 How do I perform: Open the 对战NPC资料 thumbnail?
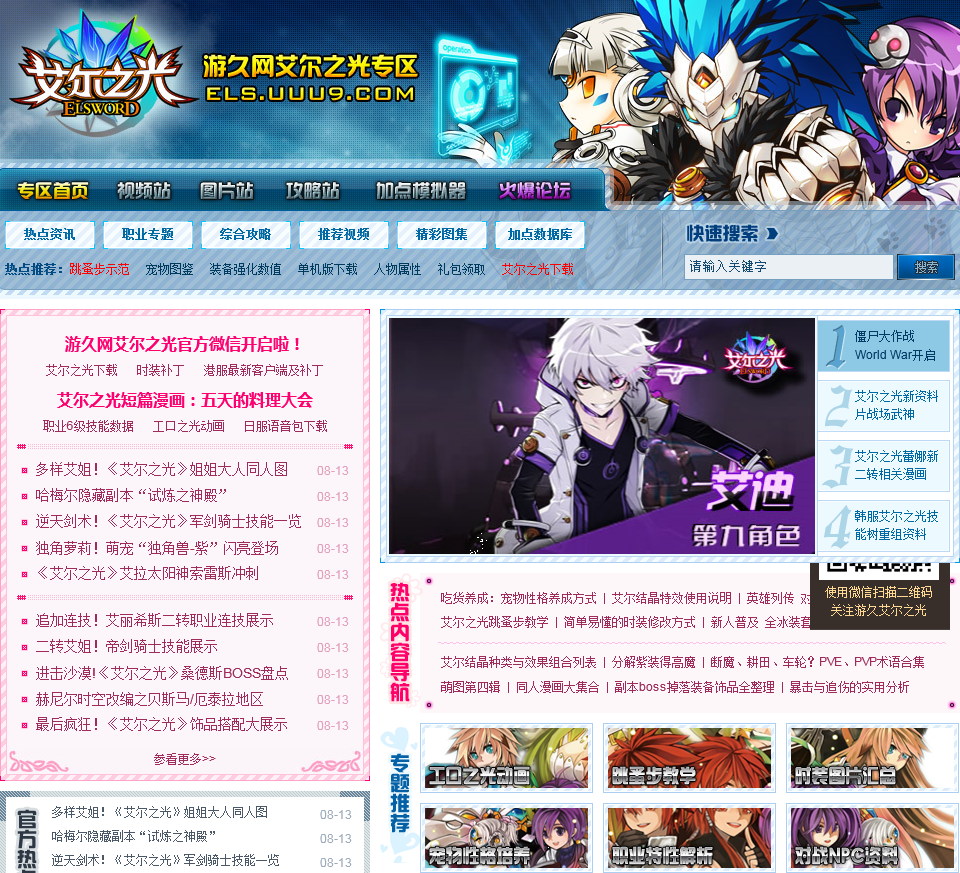872,837
